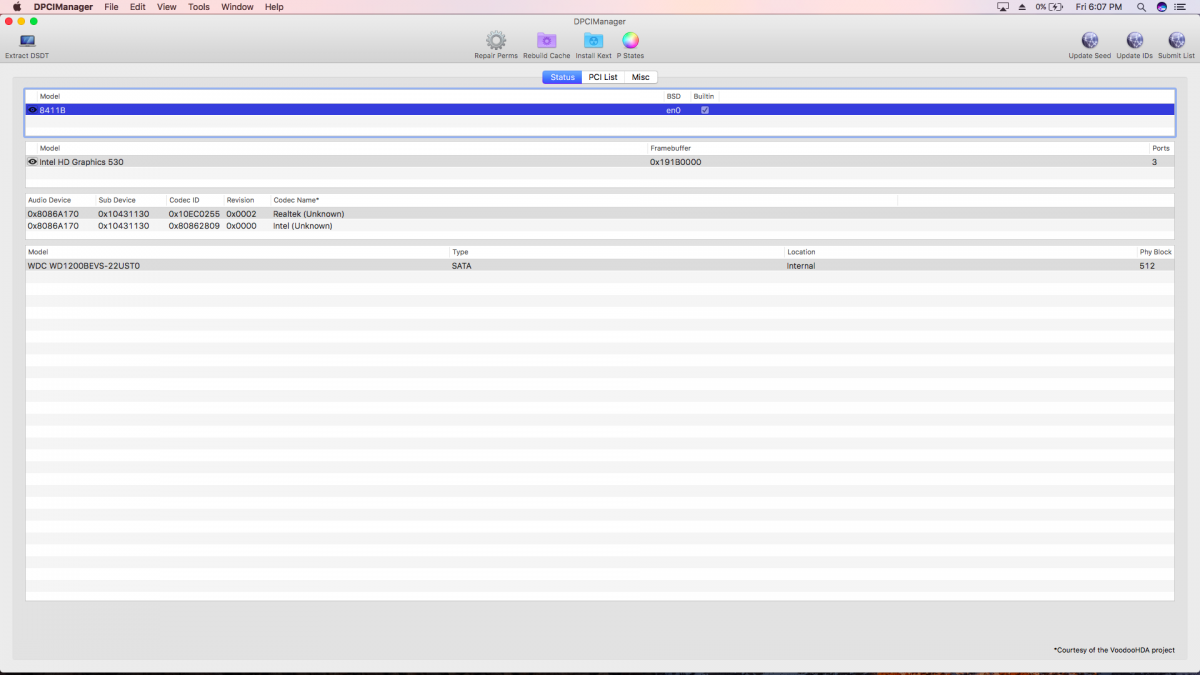Click the P States color wheel icon
Viewport: 1200px width, 675px height.
630,41
